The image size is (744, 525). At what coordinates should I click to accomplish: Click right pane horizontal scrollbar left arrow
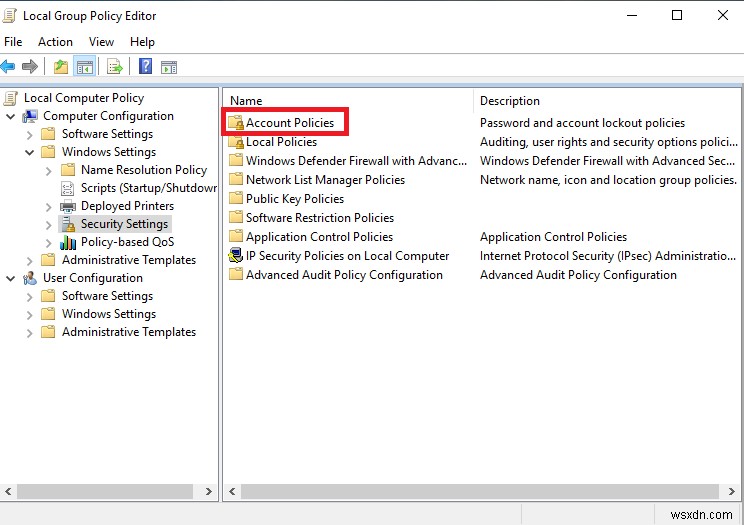click(x=232, y=491)
